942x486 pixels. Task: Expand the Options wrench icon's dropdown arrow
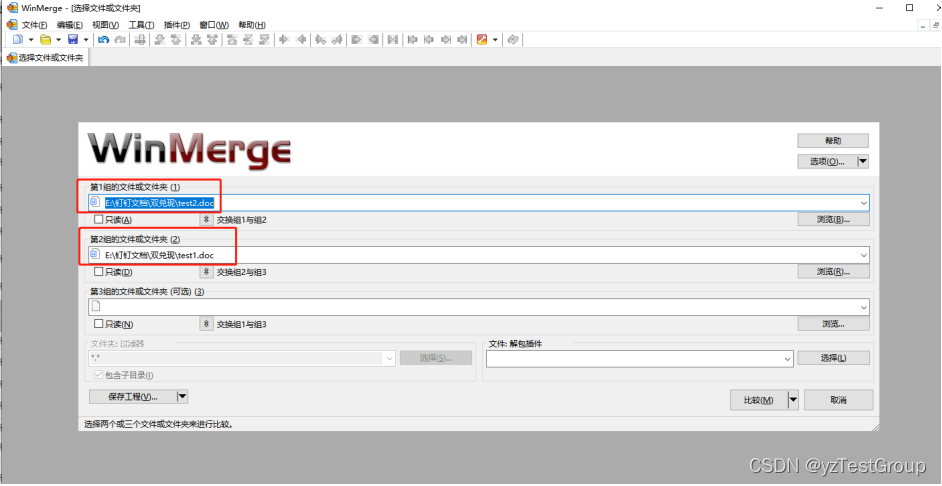[x=495, y=40]
